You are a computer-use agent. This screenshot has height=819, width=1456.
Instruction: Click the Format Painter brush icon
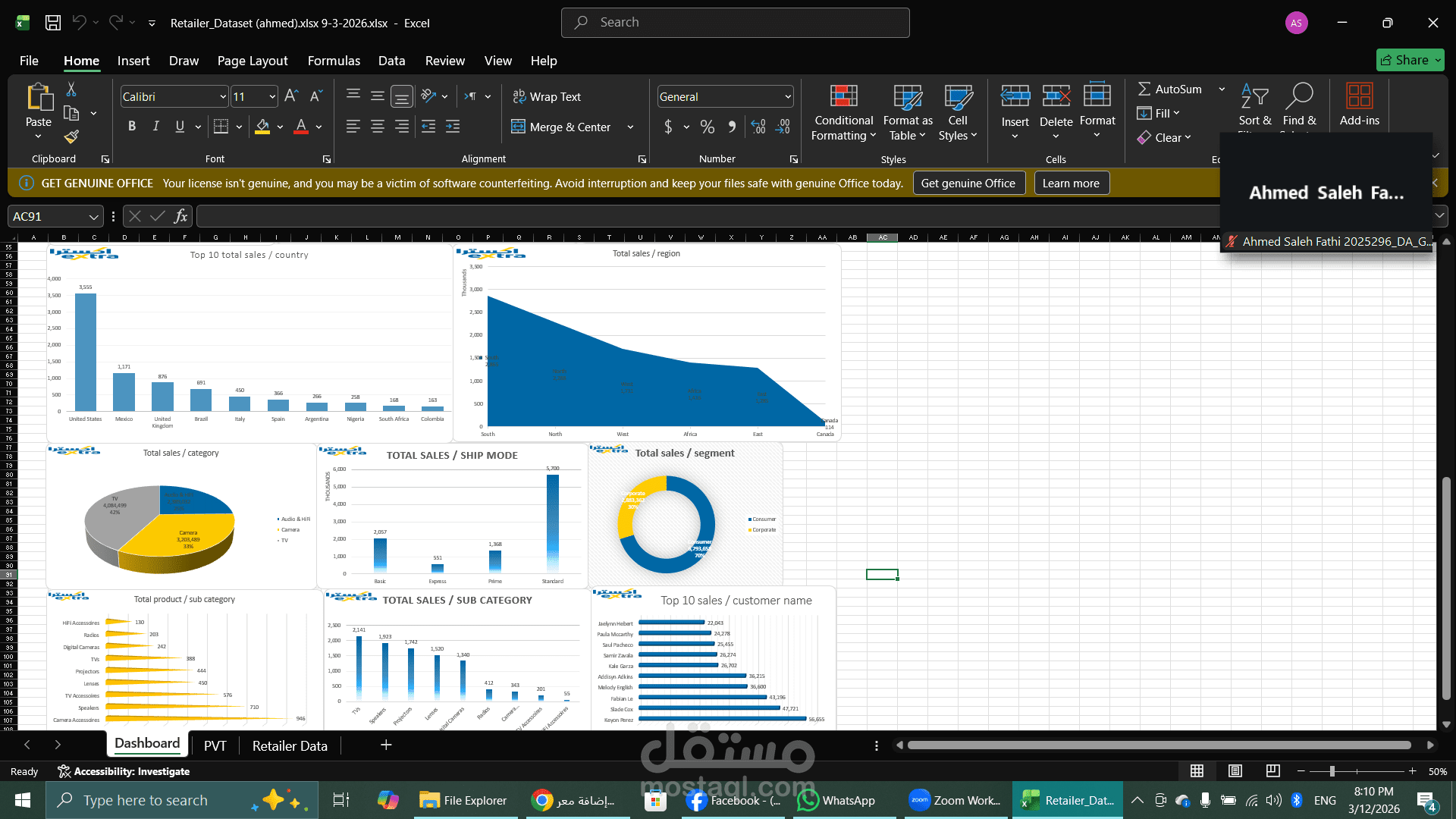[71, 137]
